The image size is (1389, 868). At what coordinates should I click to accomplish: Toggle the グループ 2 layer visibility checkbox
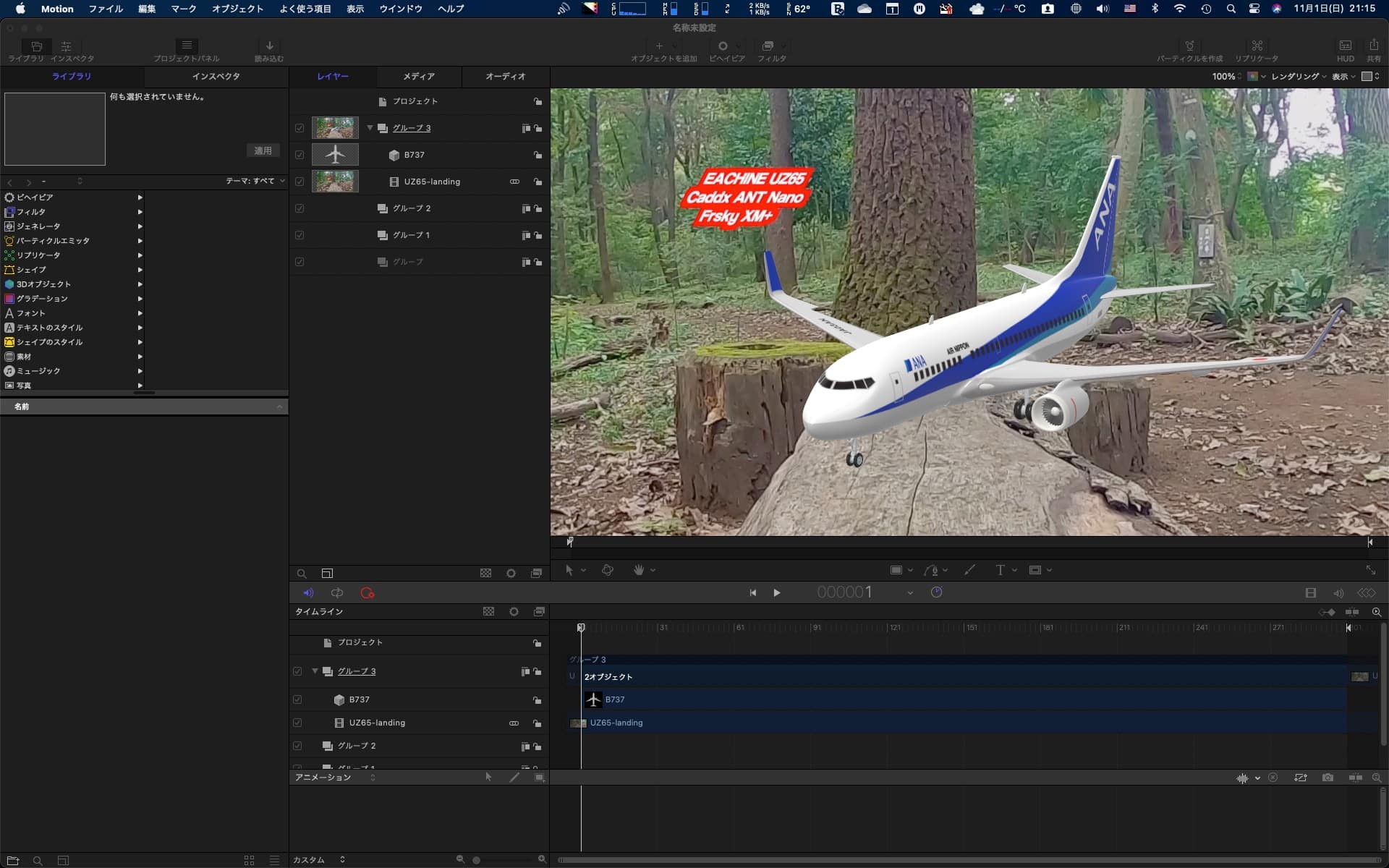[x=300, y=208]
